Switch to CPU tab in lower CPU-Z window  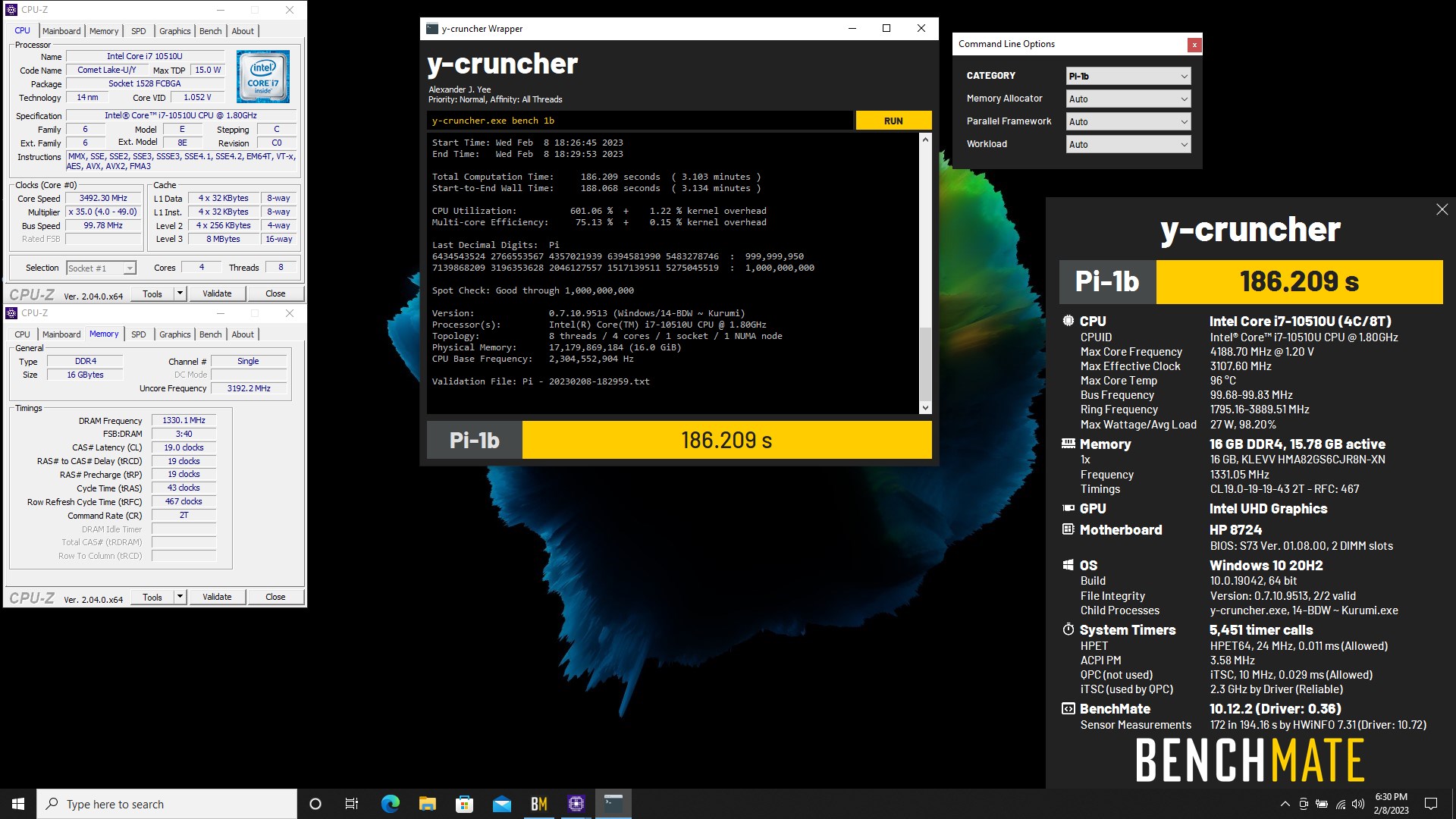point(23,334)
